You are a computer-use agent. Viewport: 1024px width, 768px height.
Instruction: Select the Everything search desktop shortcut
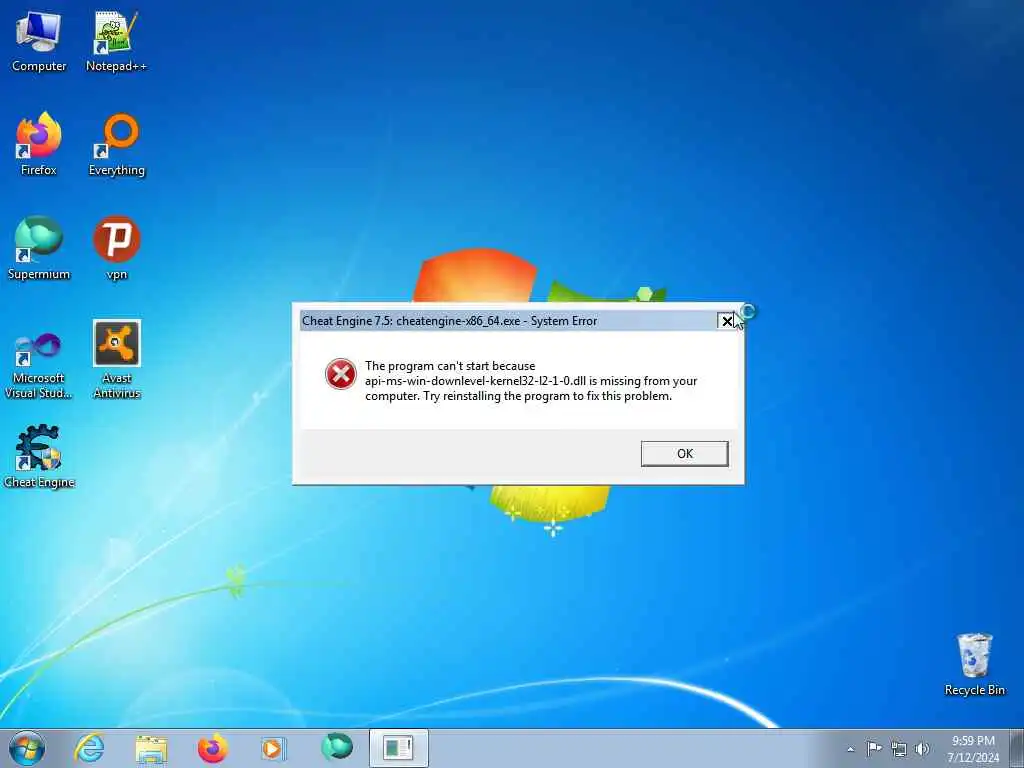click(116, 144)
